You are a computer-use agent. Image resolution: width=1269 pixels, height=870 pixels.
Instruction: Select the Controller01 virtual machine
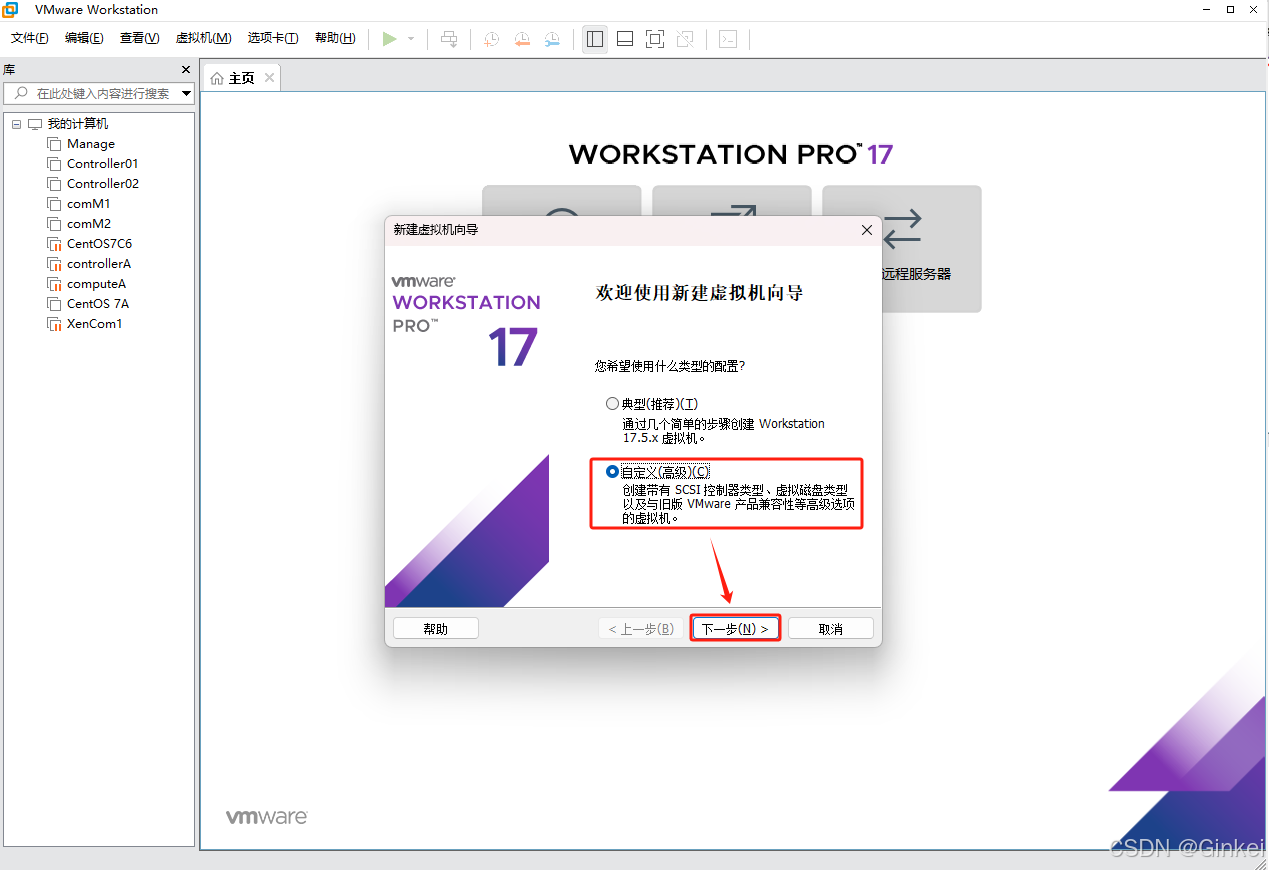(103, 164)
